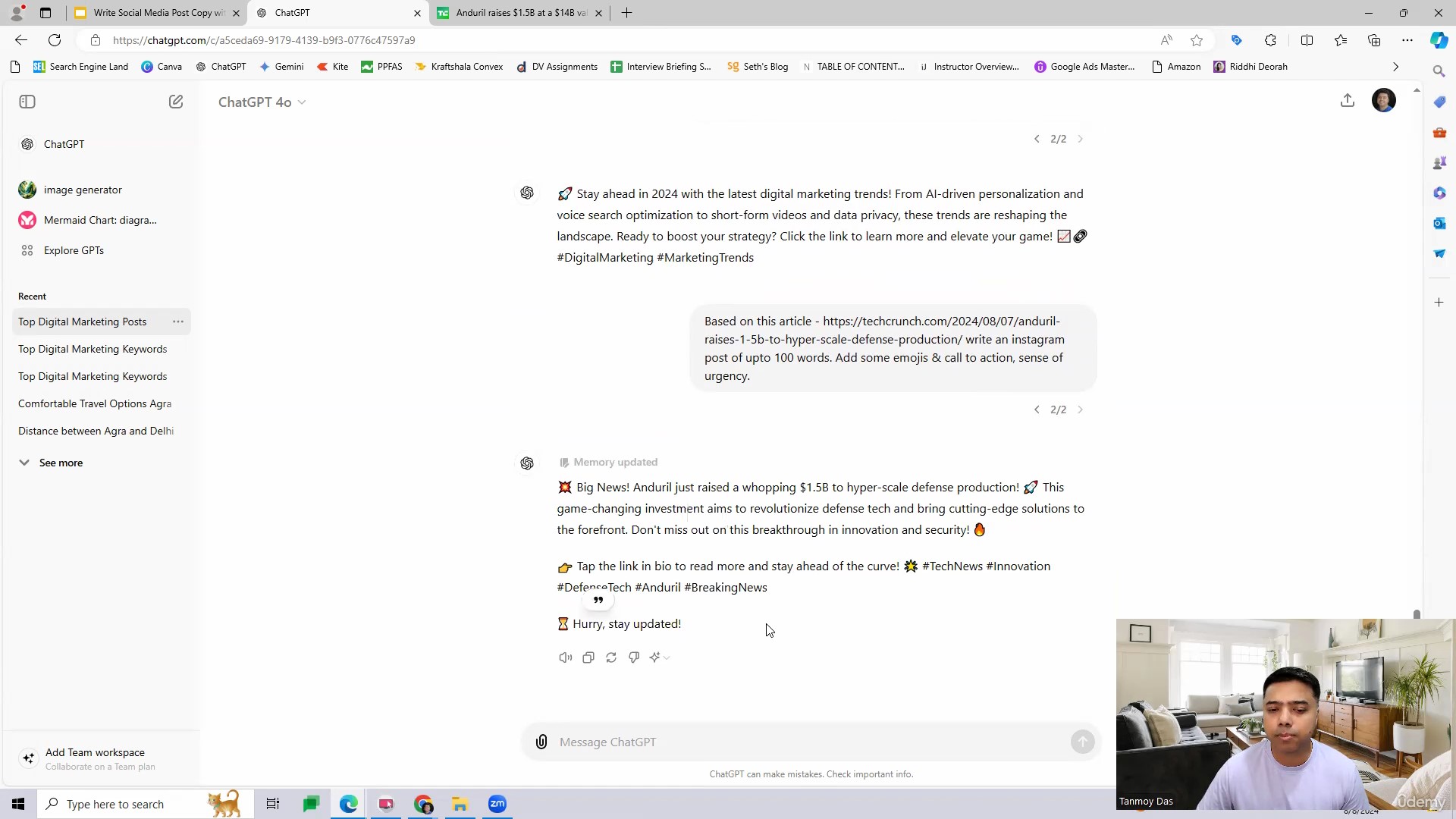Image resolution: width=1456 pixels, height=819 pixels.
Task: Open the share chat upload icon
Action: coord(1348,101)
